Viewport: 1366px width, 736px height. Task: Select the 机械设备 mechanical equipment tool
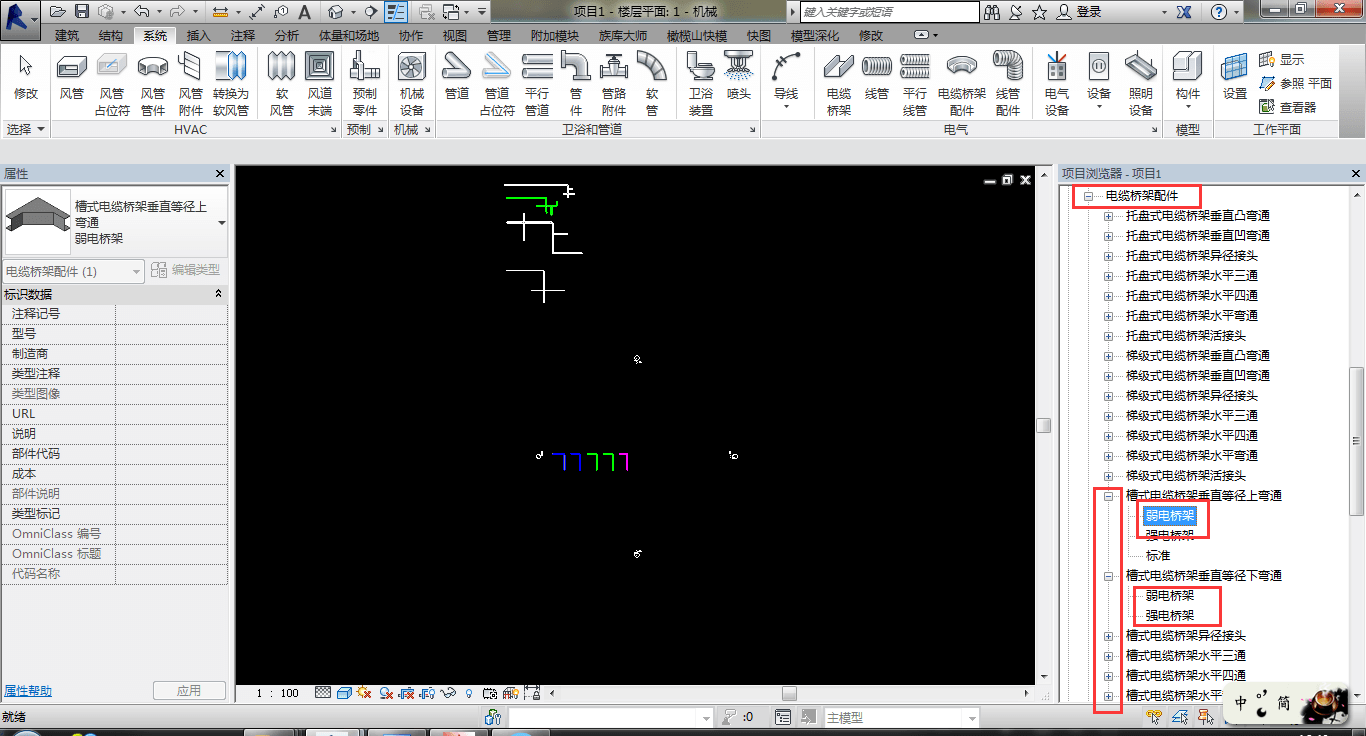pyautogui.click(x=411, y=83)
